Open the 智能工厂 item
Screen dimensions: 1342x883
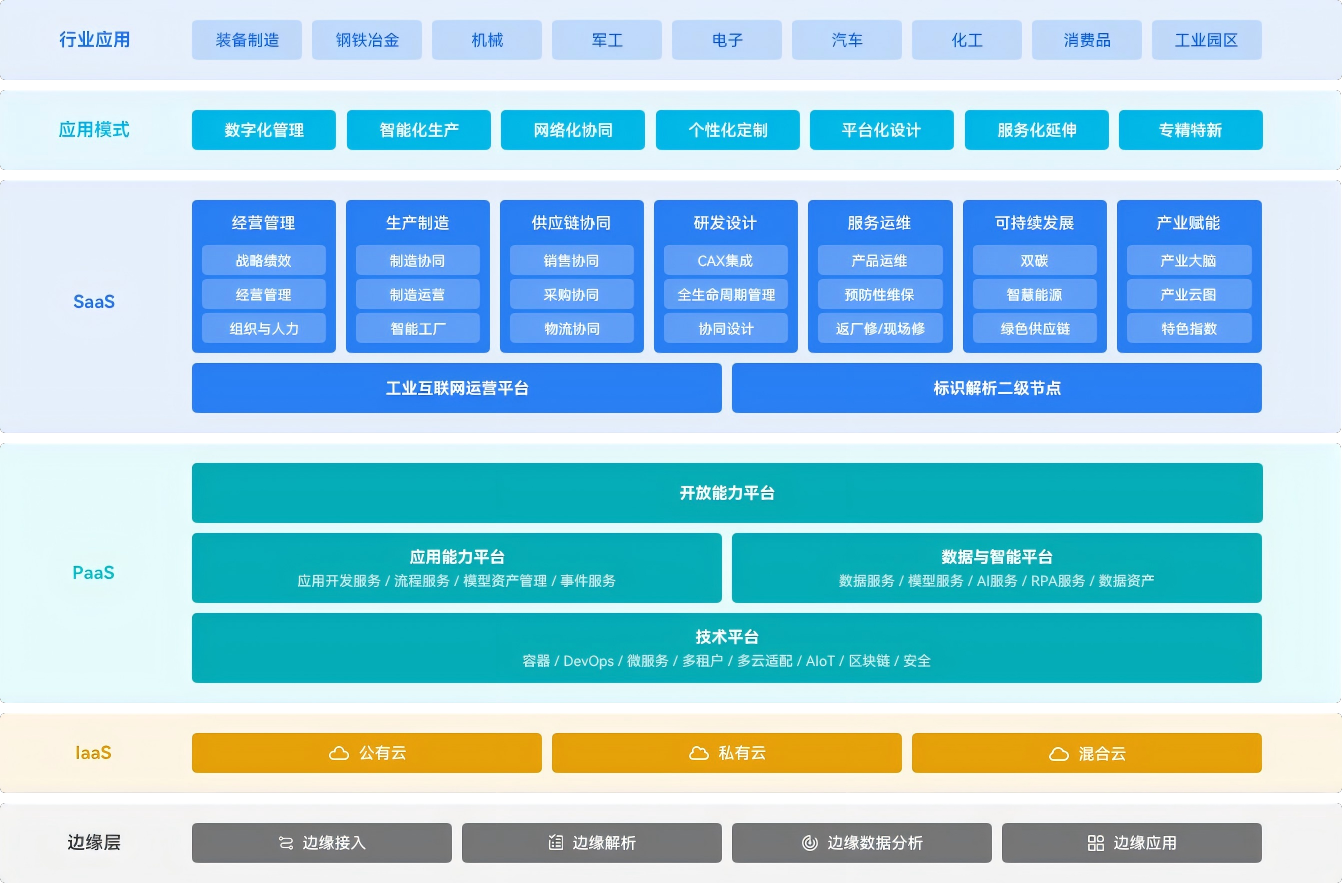[x=418, y=329]
